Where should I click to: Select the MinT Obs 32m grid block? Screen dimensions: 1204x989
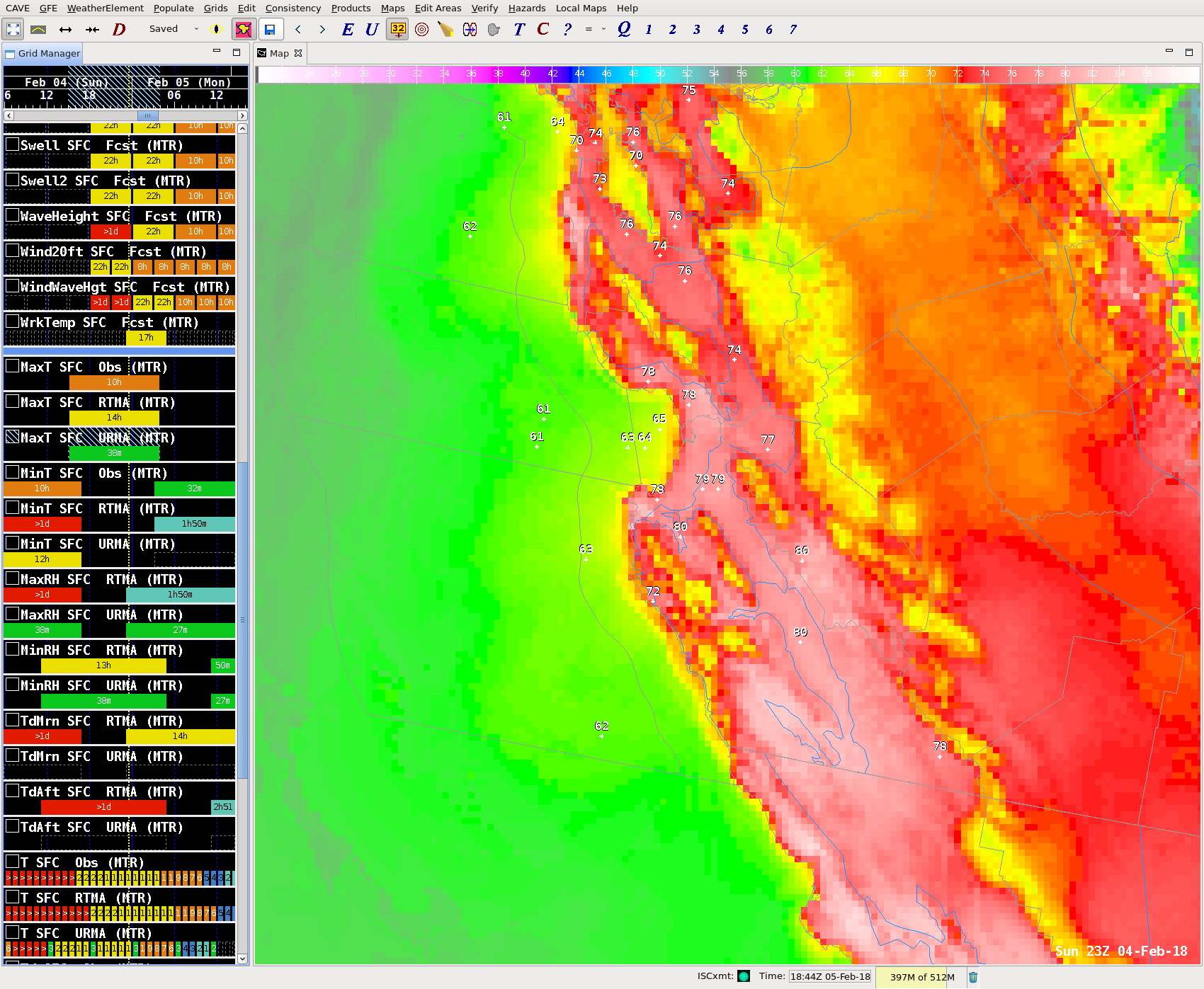click(x=194, y=488)
